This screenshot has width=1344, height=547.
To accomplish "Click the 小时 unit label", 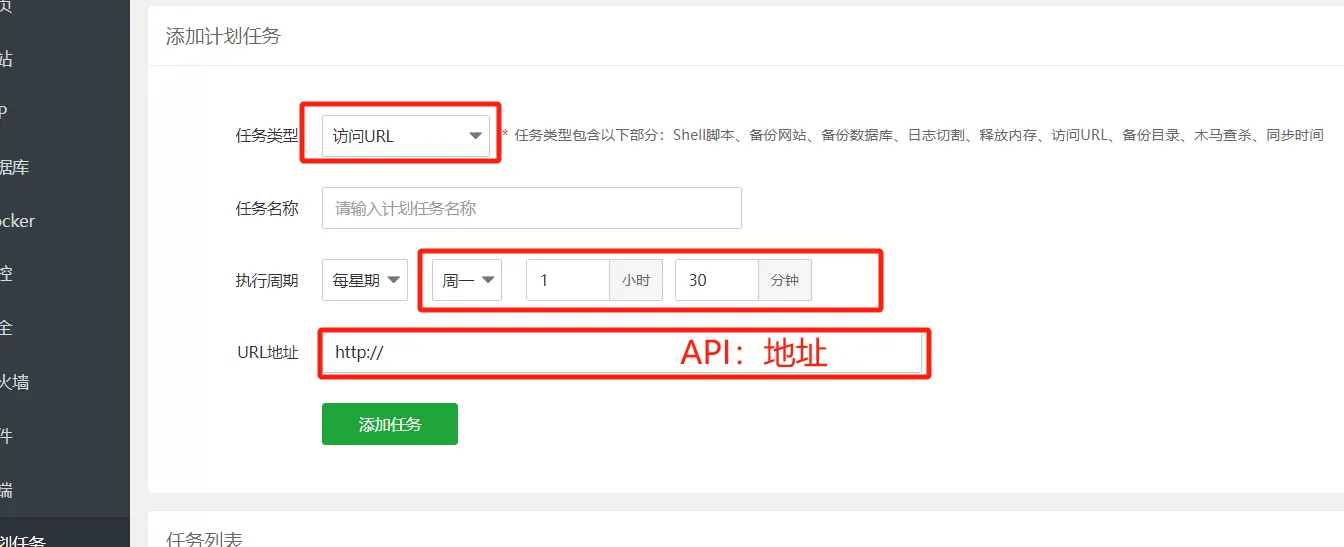I will tap(636, 280).
